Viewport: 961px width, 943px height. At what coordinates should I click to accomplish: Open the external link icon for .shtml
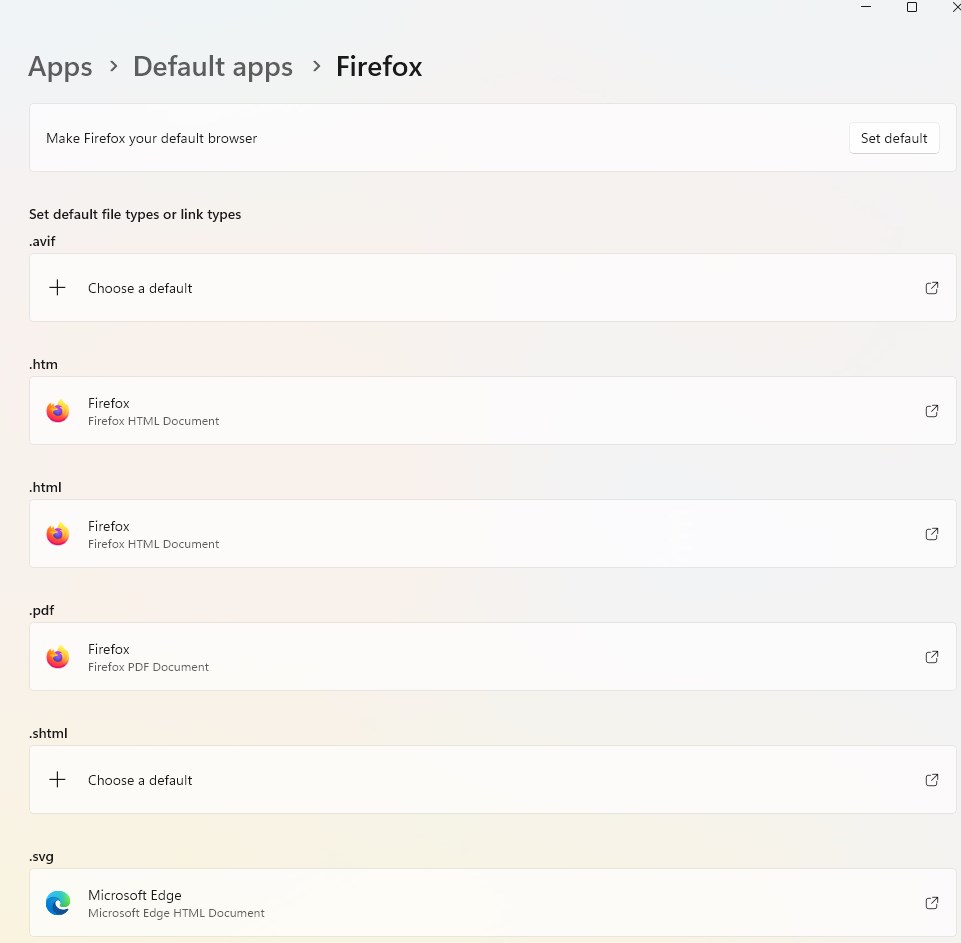(x=932, y=780)
